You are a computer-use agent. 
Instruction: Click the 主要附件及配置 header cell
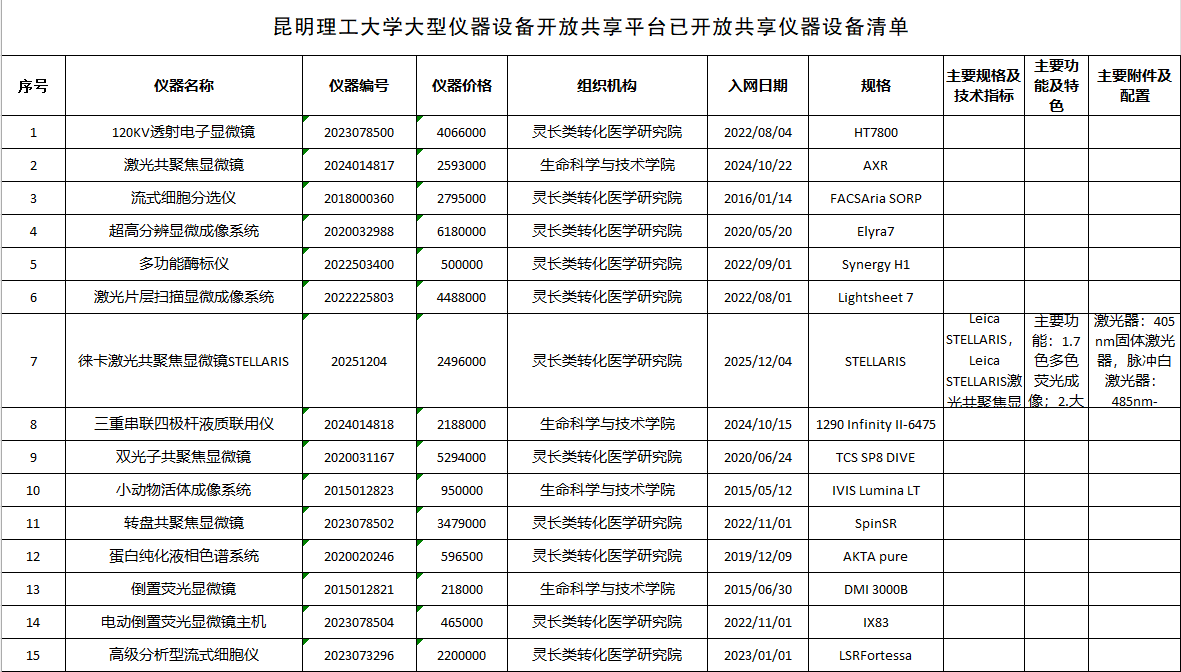pos(1134,85)
